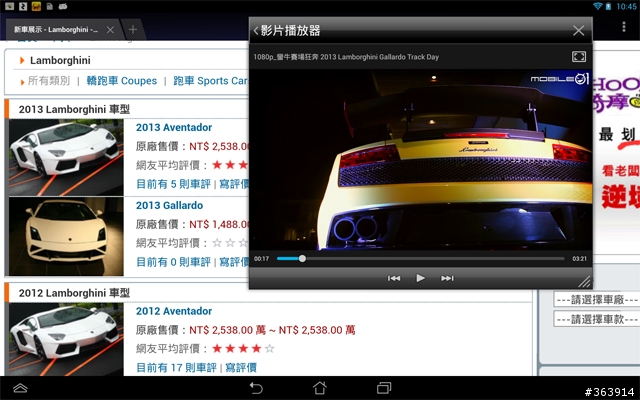Screen dimensions: 640x400
Task: Open the 轎跑車 Coupes category
Action: click(122, 81)
